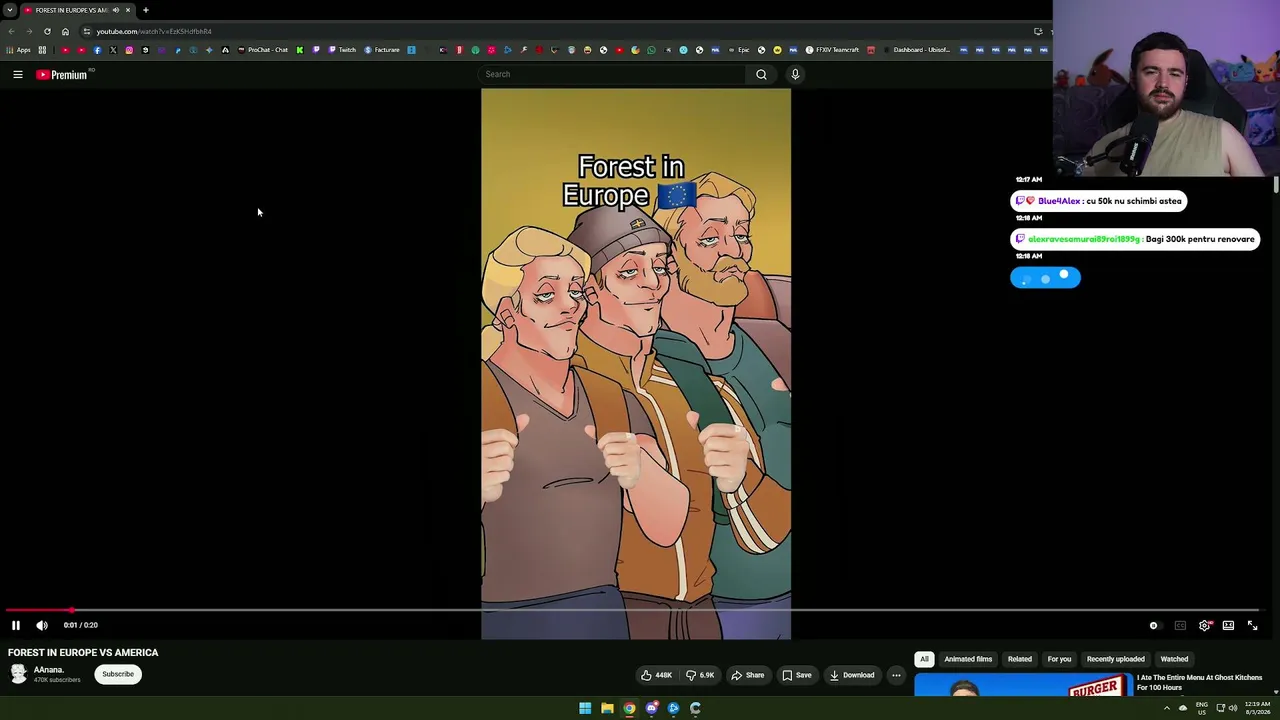Select the Watched chip
Screen dimensions: 1280x720
1174,659
